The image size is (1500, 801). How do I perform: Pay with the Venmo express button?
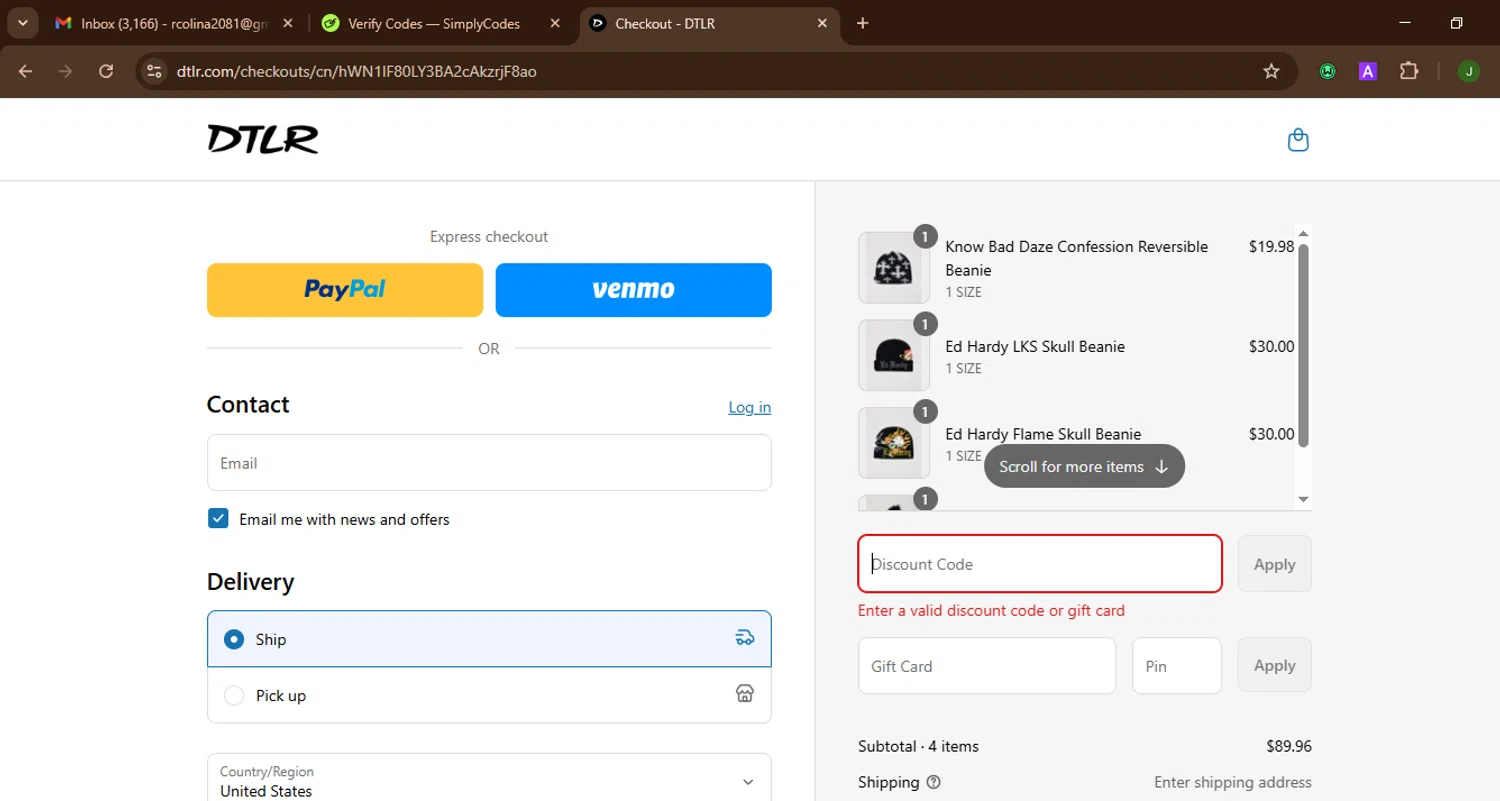pyautogui.click(x=634, y=290)
